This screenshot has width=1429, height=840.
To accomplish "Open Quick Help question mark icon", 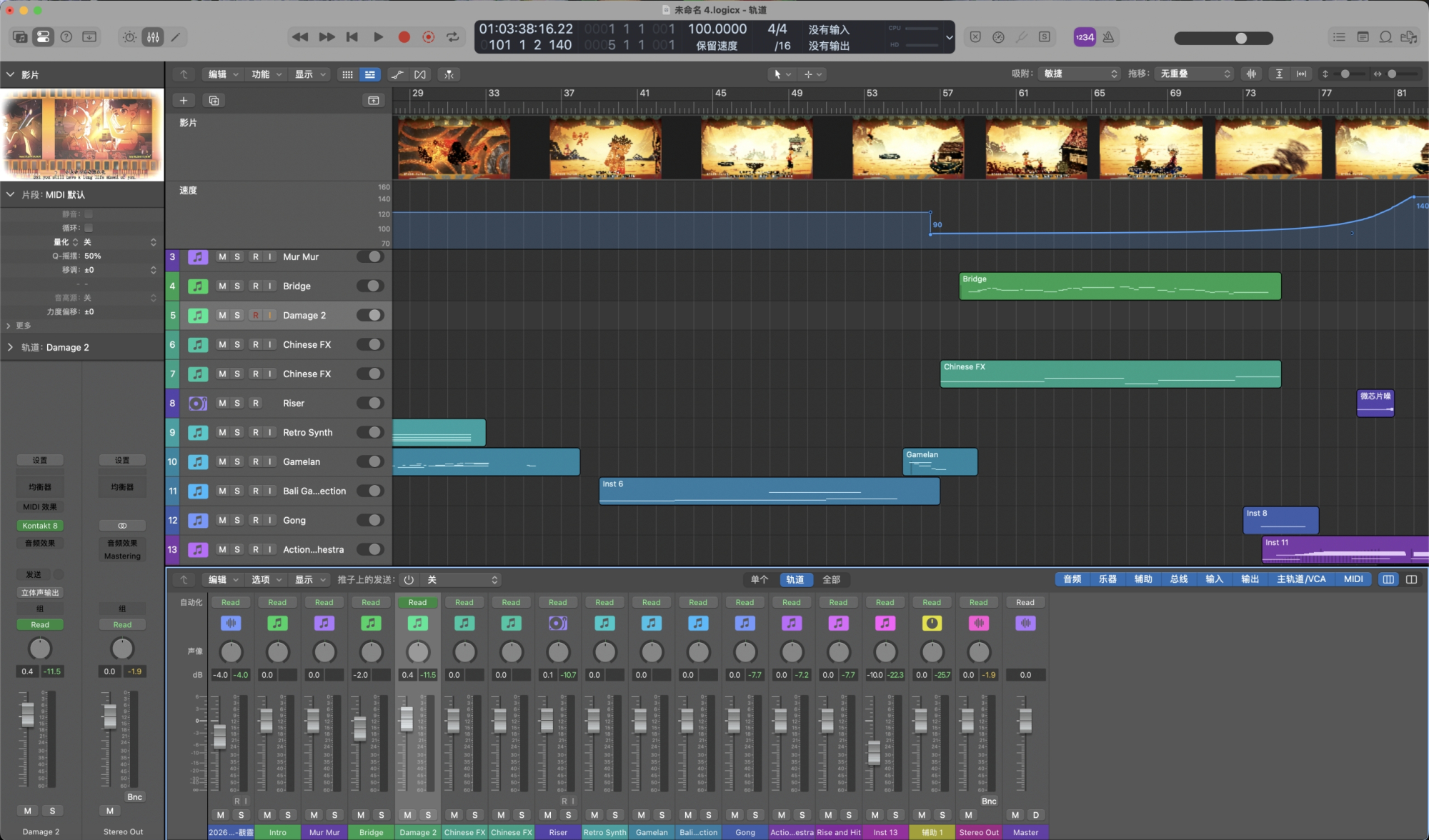I will click(66, 37).
